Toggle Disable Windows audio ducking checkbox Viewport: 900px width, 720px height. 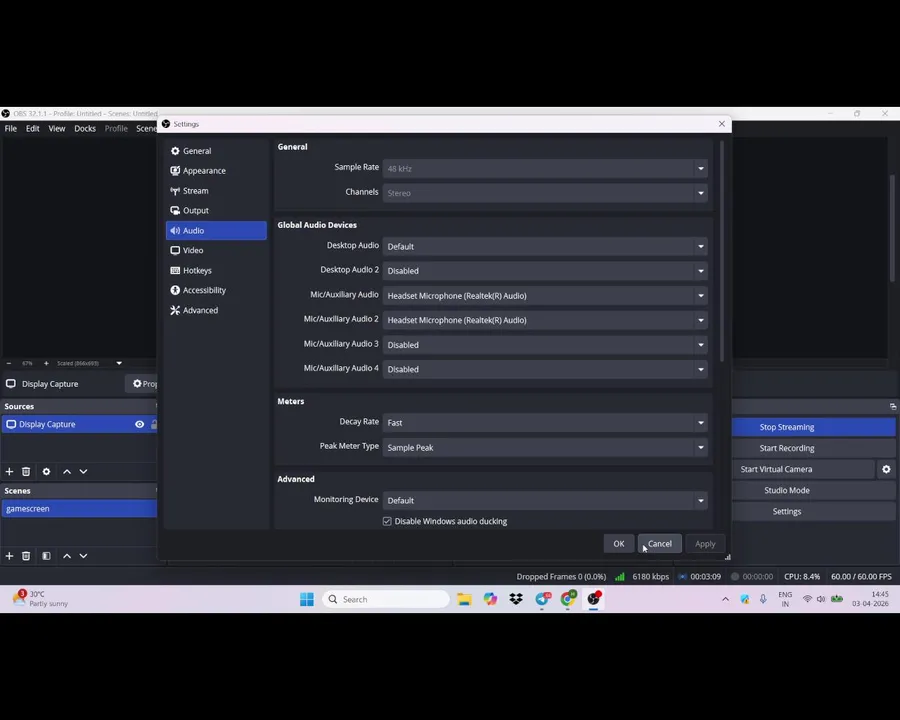tap(387, 521)
